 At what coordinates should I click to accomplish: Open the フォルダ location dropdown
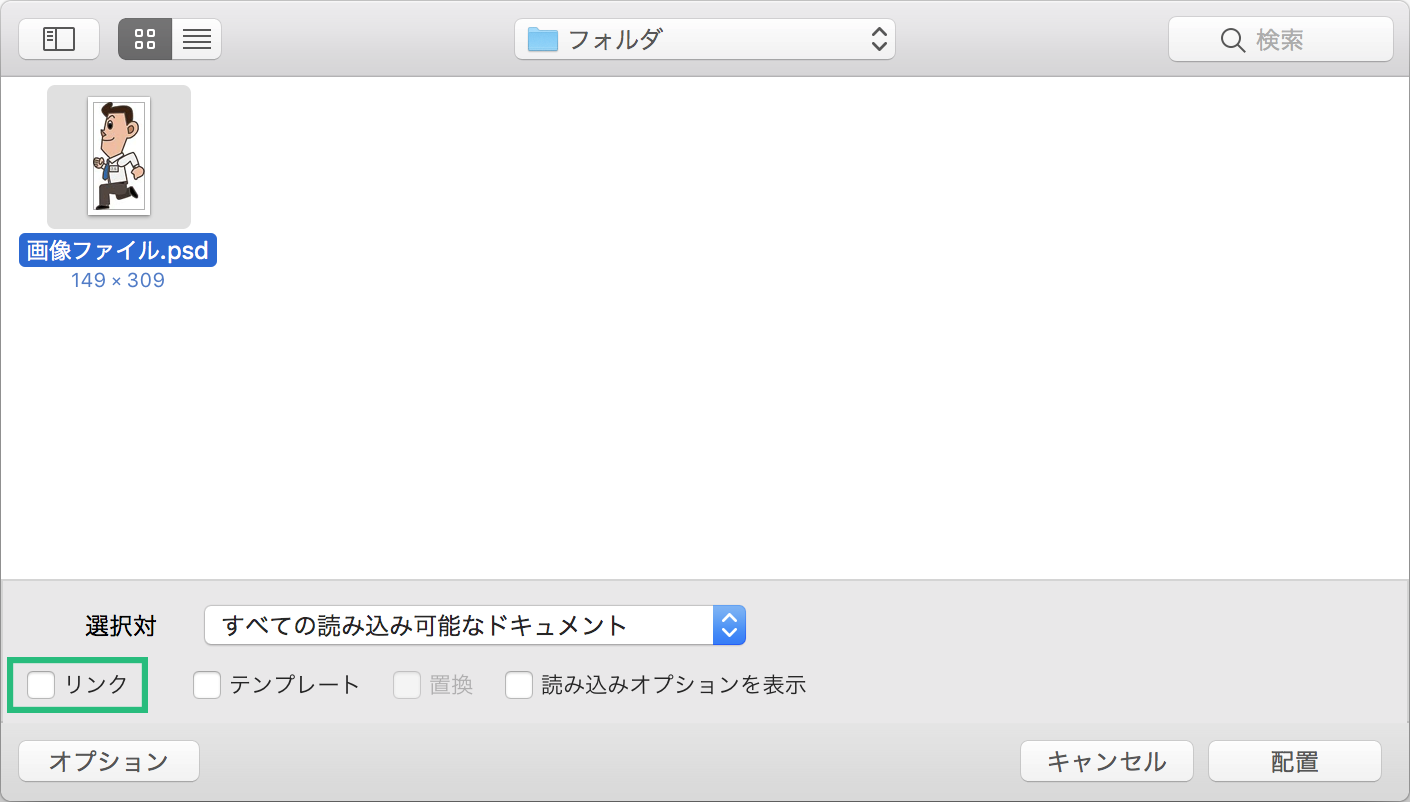[x=705, y=39]
